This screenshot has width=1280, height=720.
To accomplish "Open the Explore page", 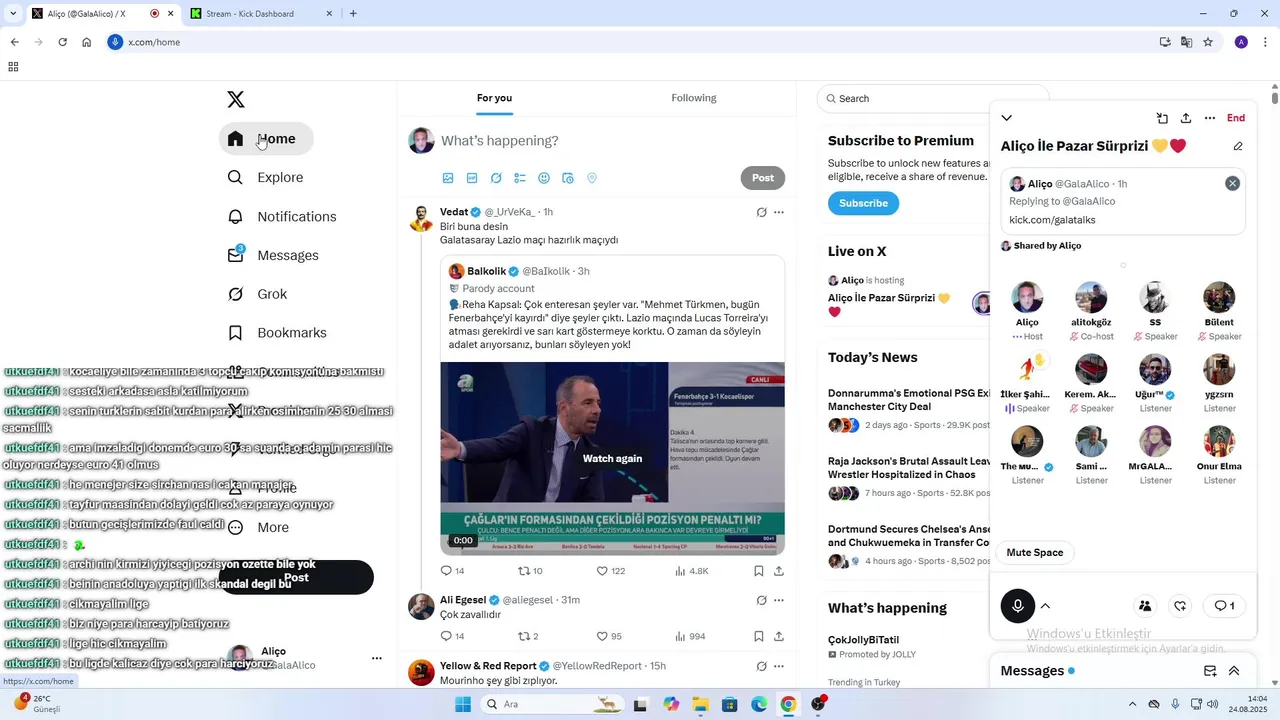I will (265, 177).
